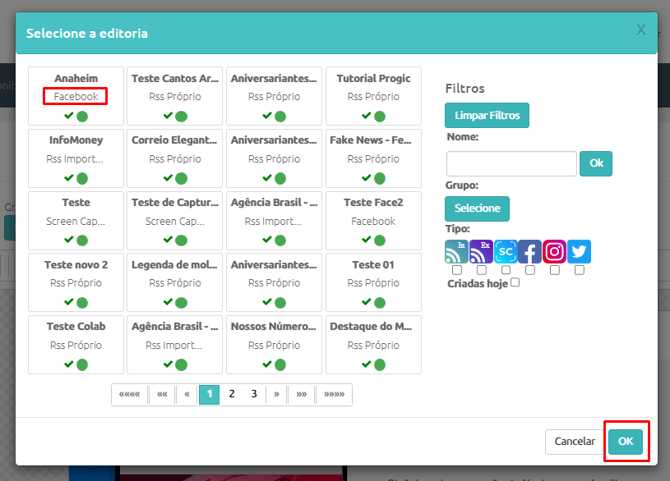This screenshot has width=670, height=481.
Task: Toggle the Criadas hoje checkbox
Action: tap(515, 282)
